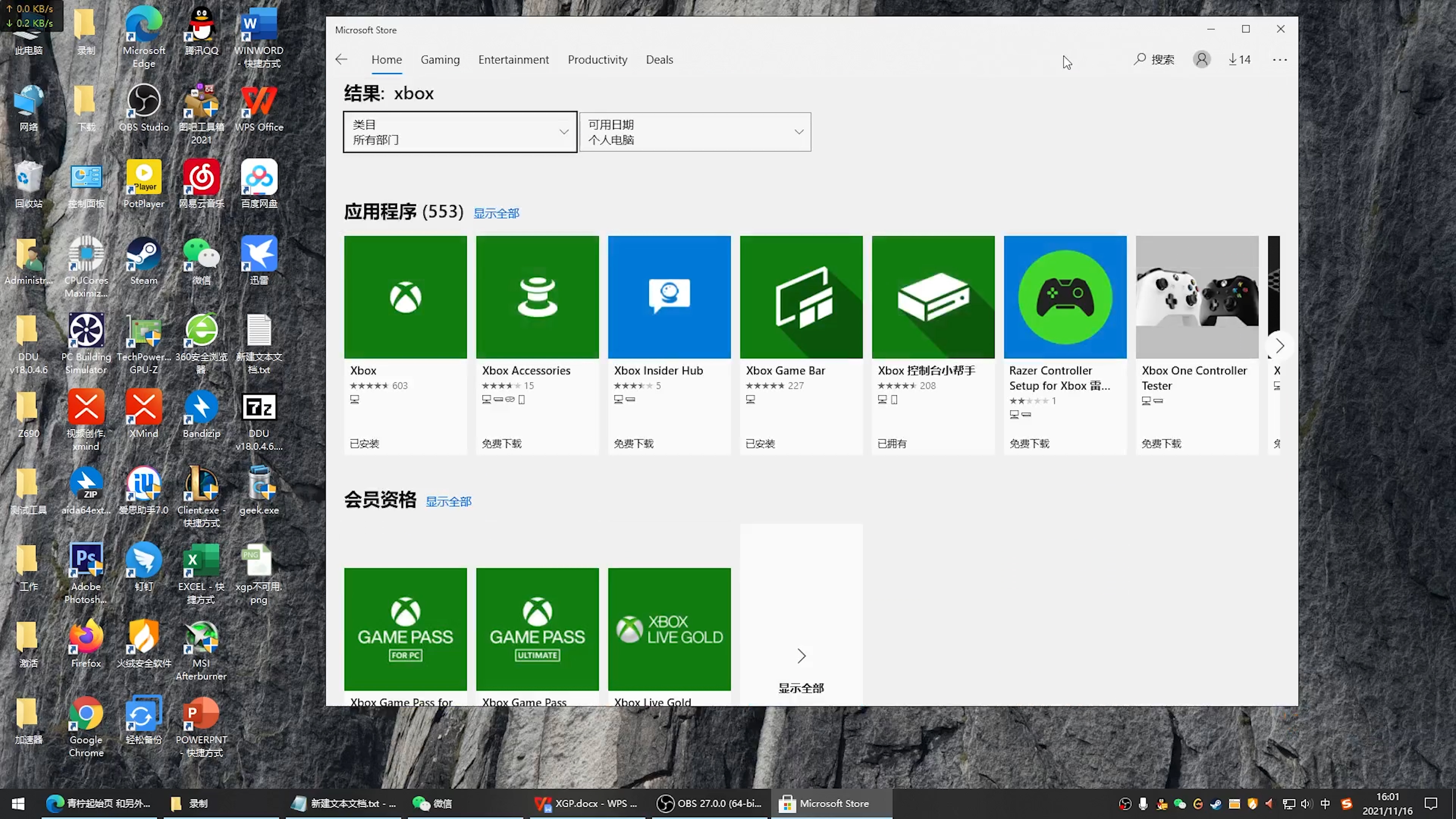Switch to the Deals tab
The image size is (1456, 819).
point(659,60)
